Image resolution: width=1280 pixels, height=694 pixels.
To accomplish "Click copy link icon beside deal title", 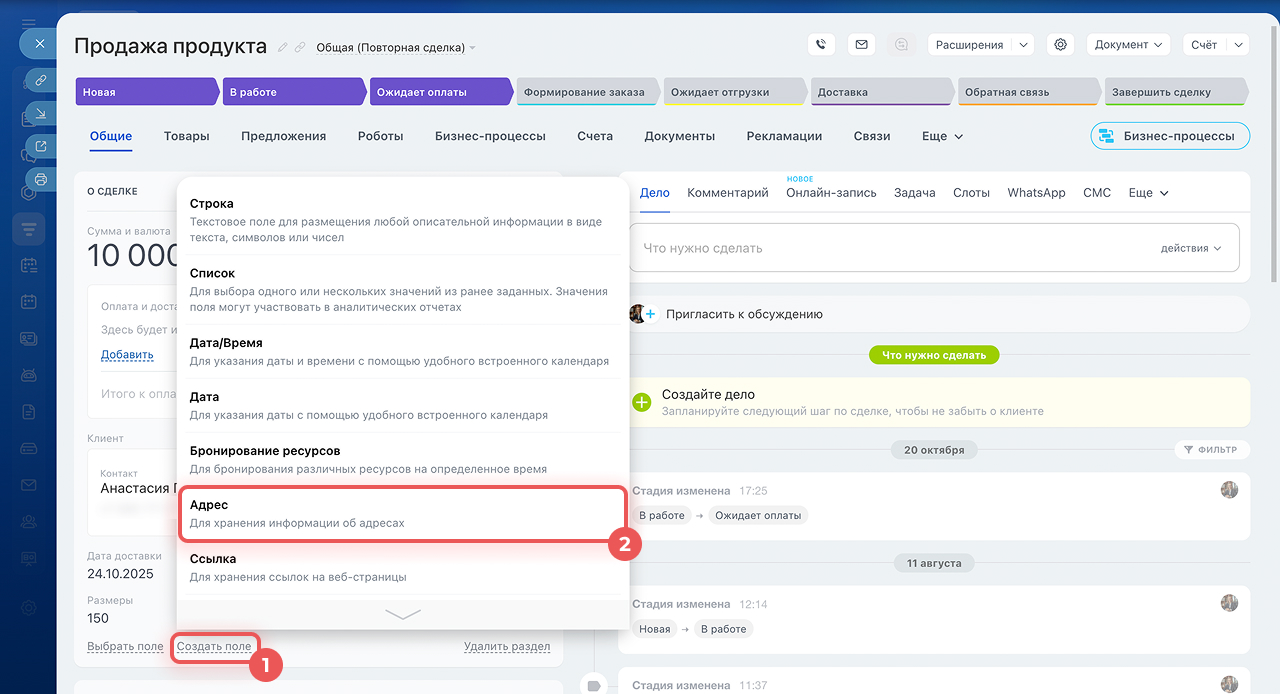I will click(300, 47).
